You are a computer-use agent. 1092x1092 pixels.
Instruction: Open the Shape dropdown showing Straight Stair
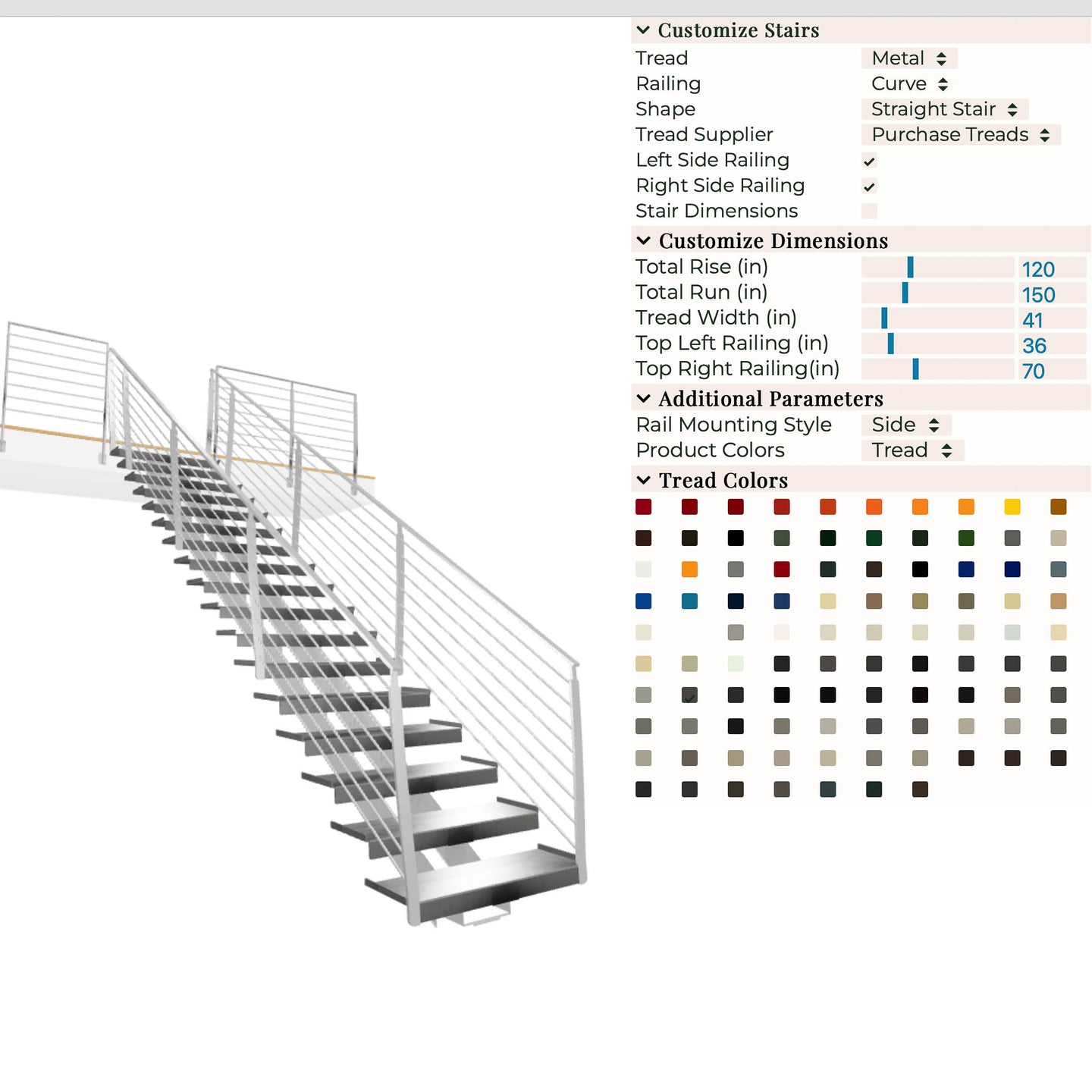pos(944,109)
